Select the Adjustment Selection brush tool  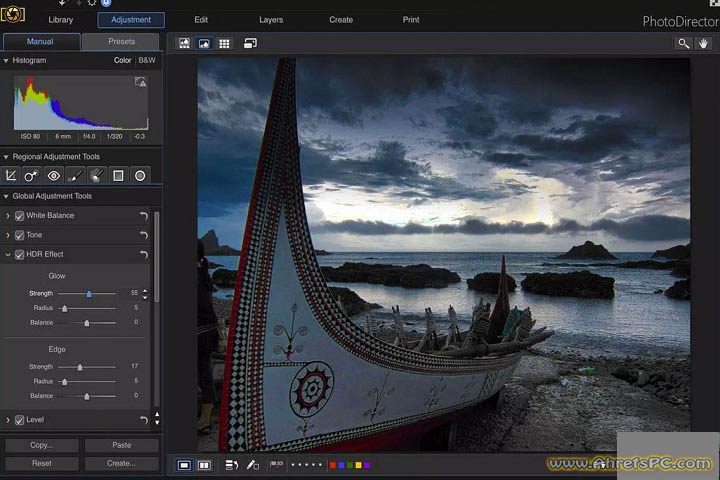tap(96, 175)
